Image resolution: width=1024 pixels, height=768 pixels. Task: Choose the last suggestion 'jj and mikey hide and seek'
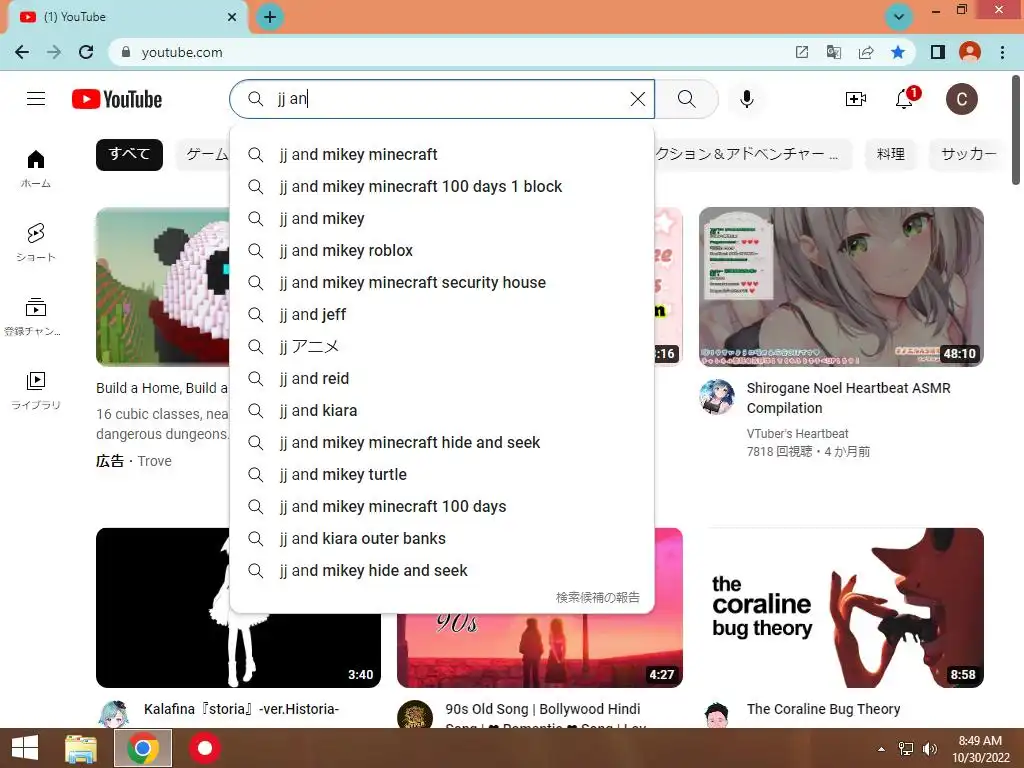pyautogui.click(x=442, y=570)
